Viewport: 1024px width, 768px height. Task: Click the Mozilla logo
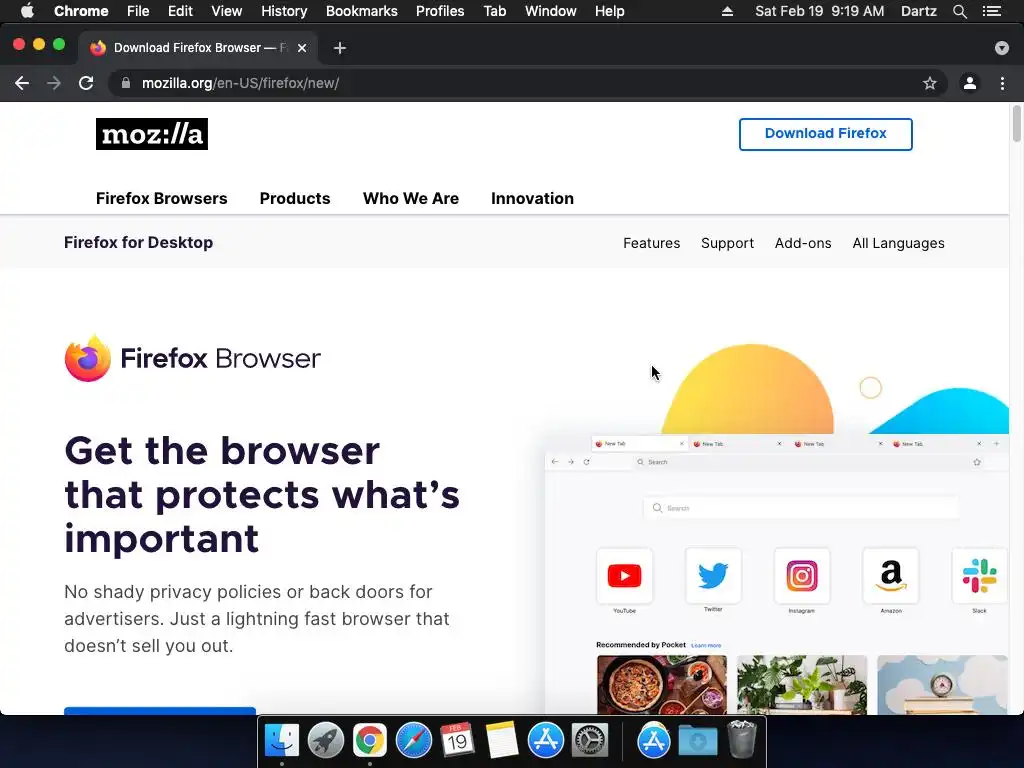(x=152, y=134)
